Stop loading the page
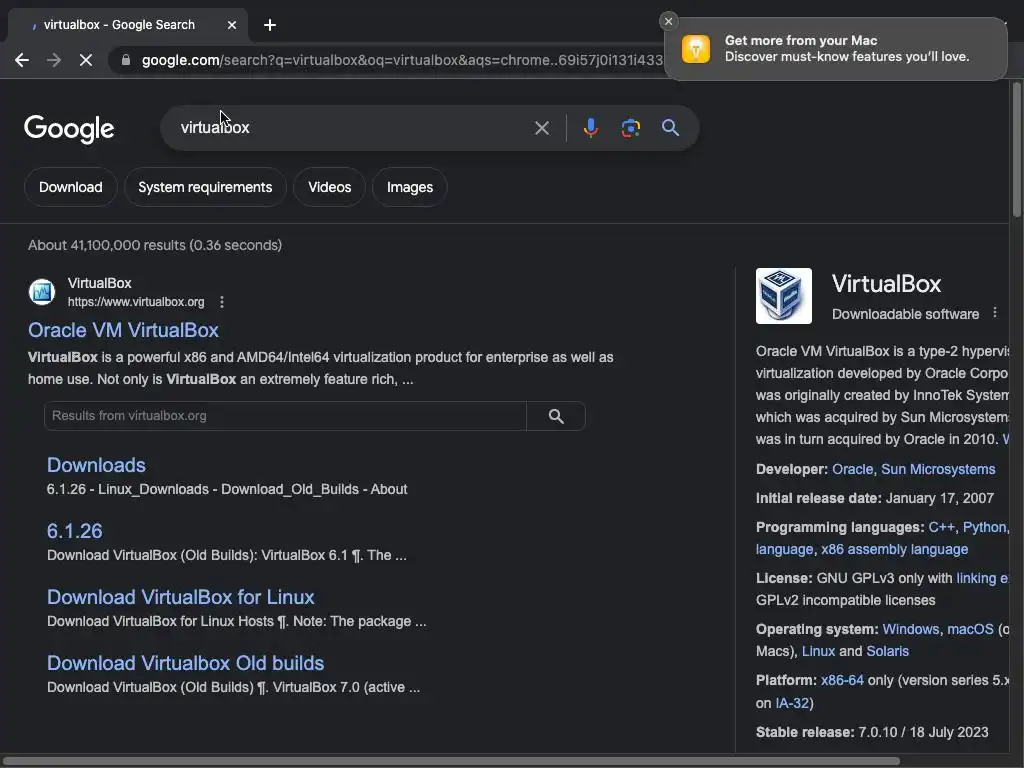Screen dimensions: 1024x768 86,60
